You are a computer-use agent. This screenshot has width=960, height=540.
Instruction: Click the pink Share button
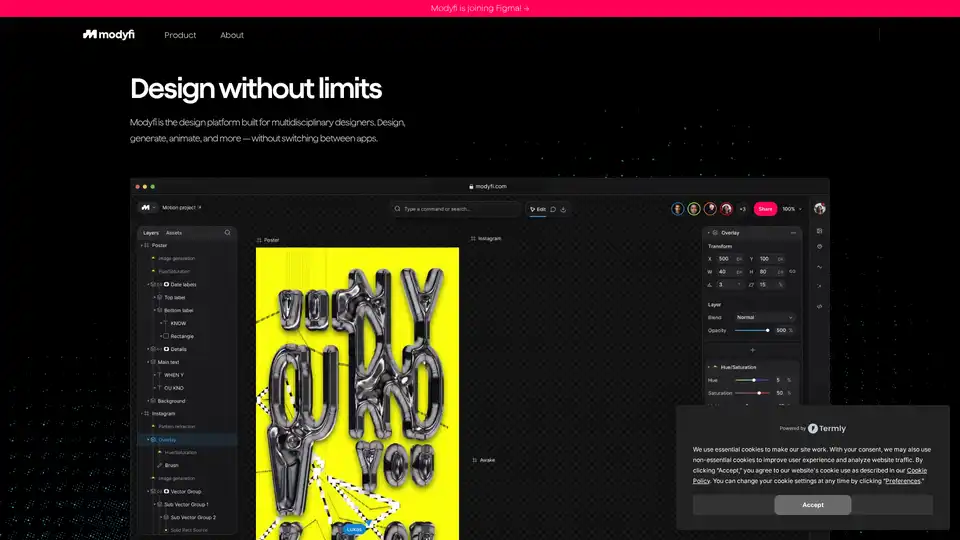765,209
